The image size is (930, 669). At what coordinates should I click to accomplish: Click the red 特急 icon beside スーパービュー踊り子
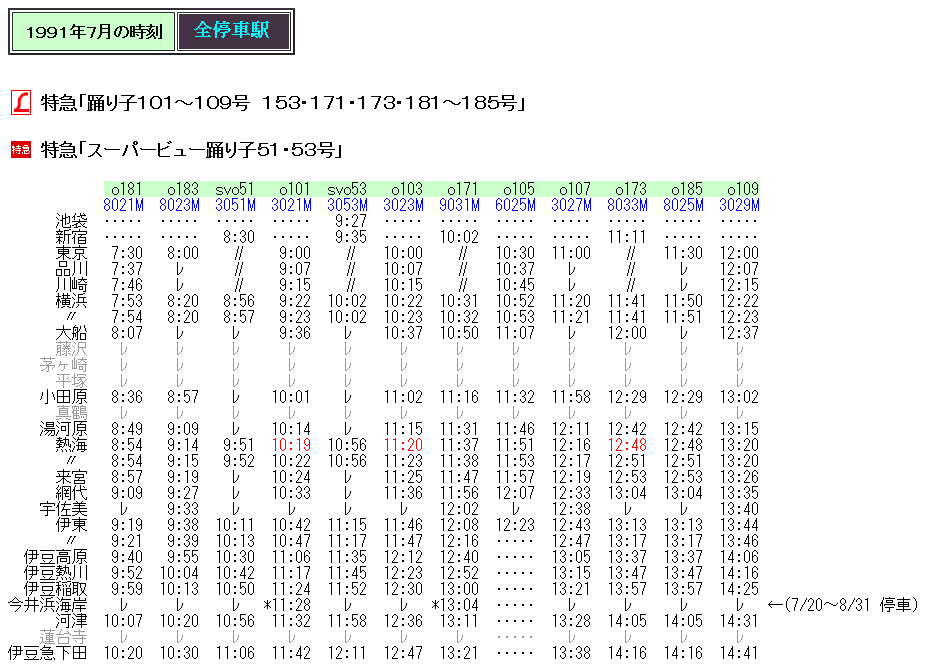click(20, 150)
